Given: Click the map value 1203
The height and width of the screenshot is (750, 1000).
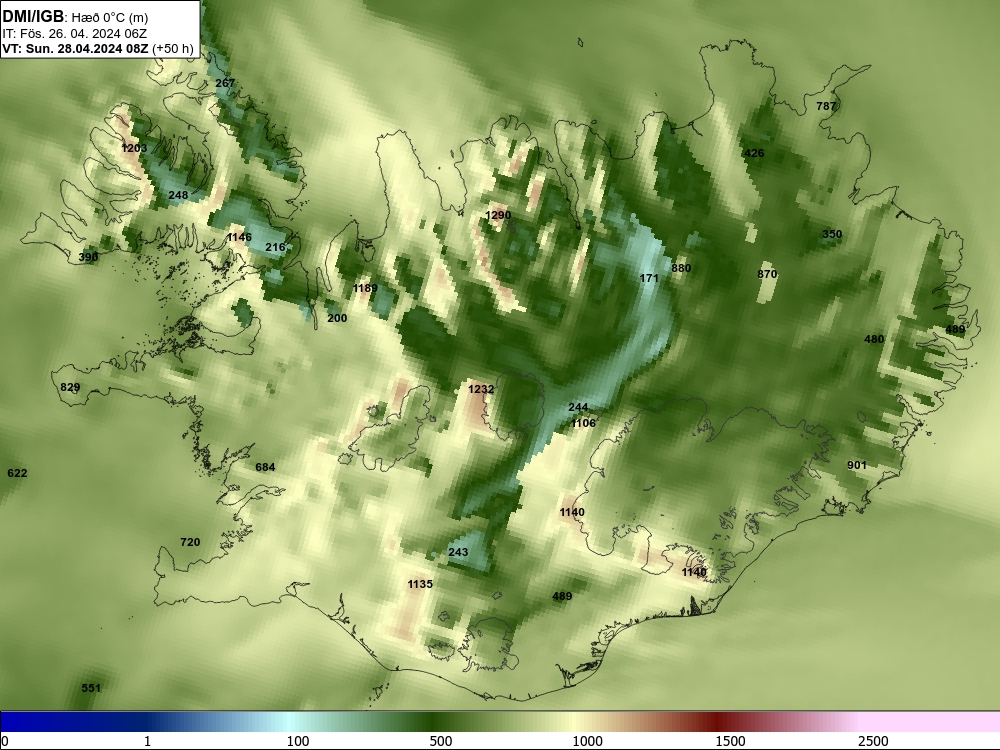Looking at the screenshot, I should [134, 148].
